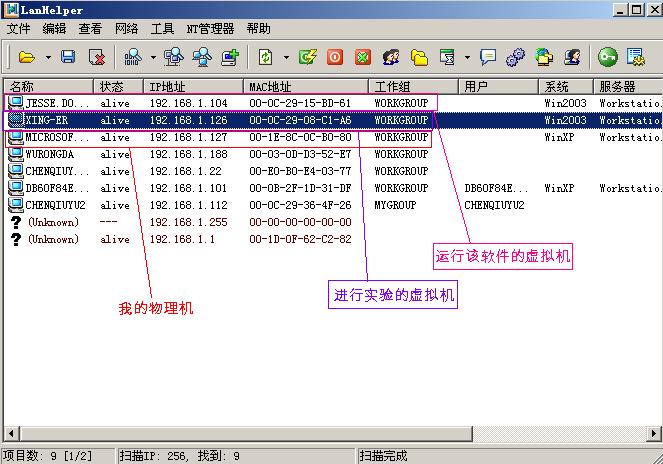
Task: Sort by the 服务器 column header
Action: tap(628, 86)
